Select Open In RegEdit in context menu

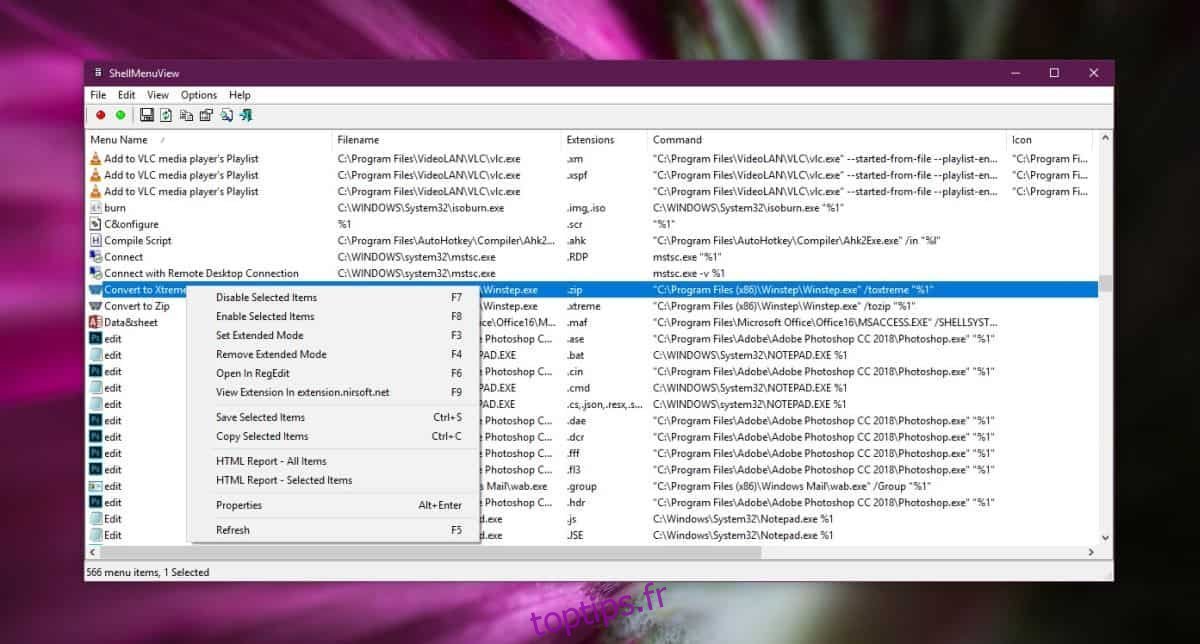pos(255,373)
